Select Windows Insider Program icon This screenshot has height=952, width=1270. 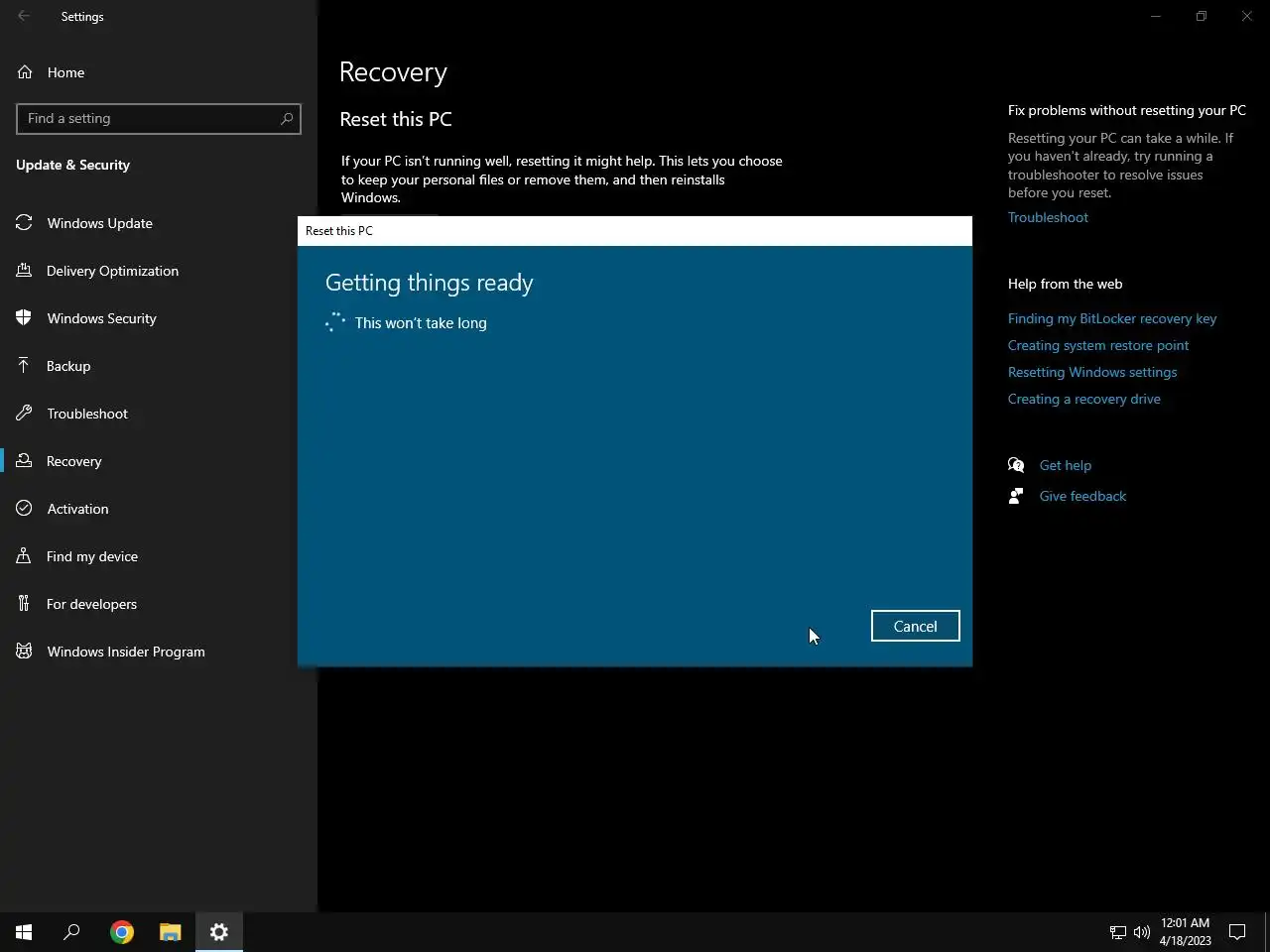pyautogui.click(x=24, y=652)
